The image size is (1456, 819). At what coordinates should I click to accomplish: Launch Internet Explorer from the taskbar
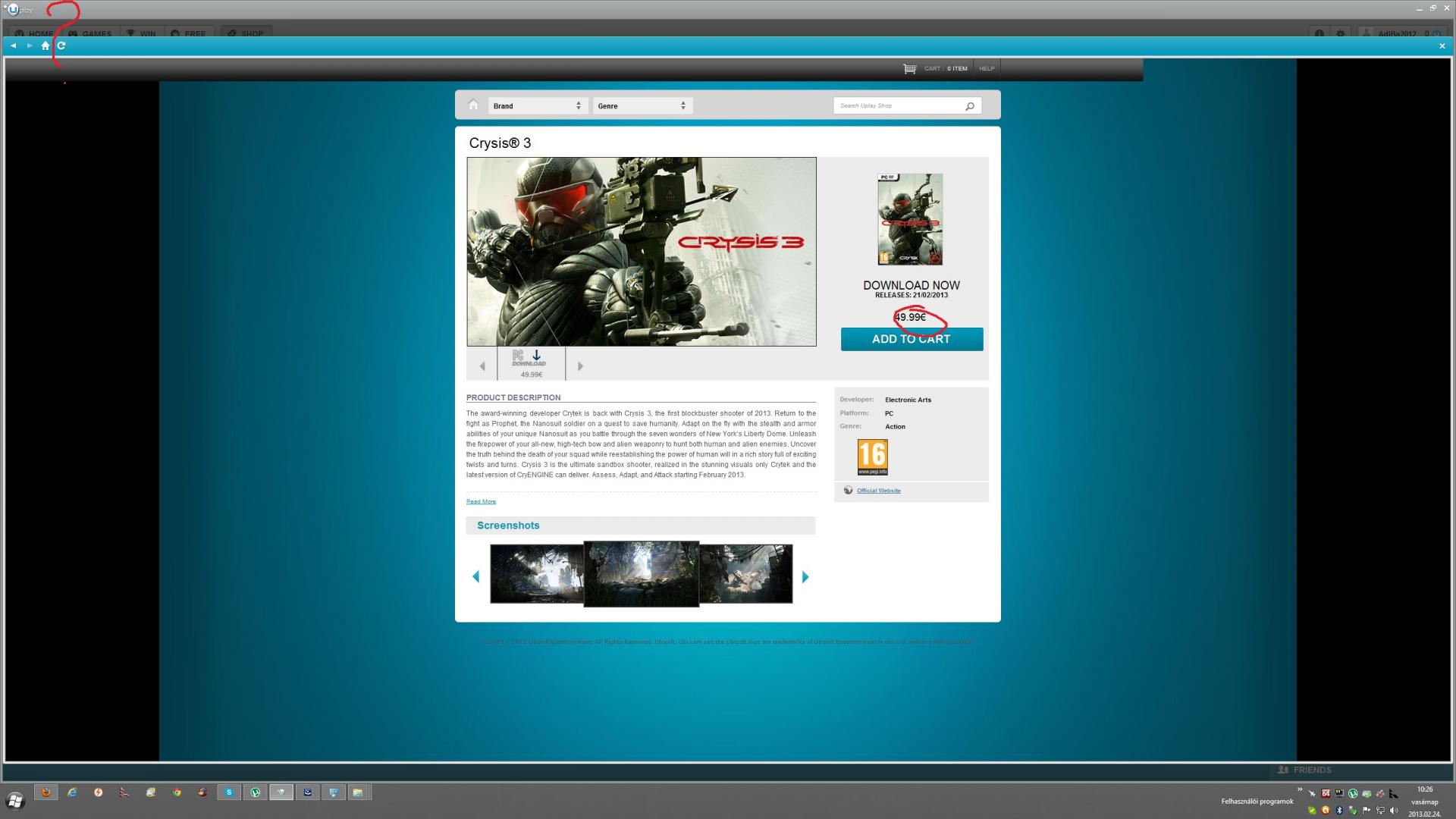[72, 792]
